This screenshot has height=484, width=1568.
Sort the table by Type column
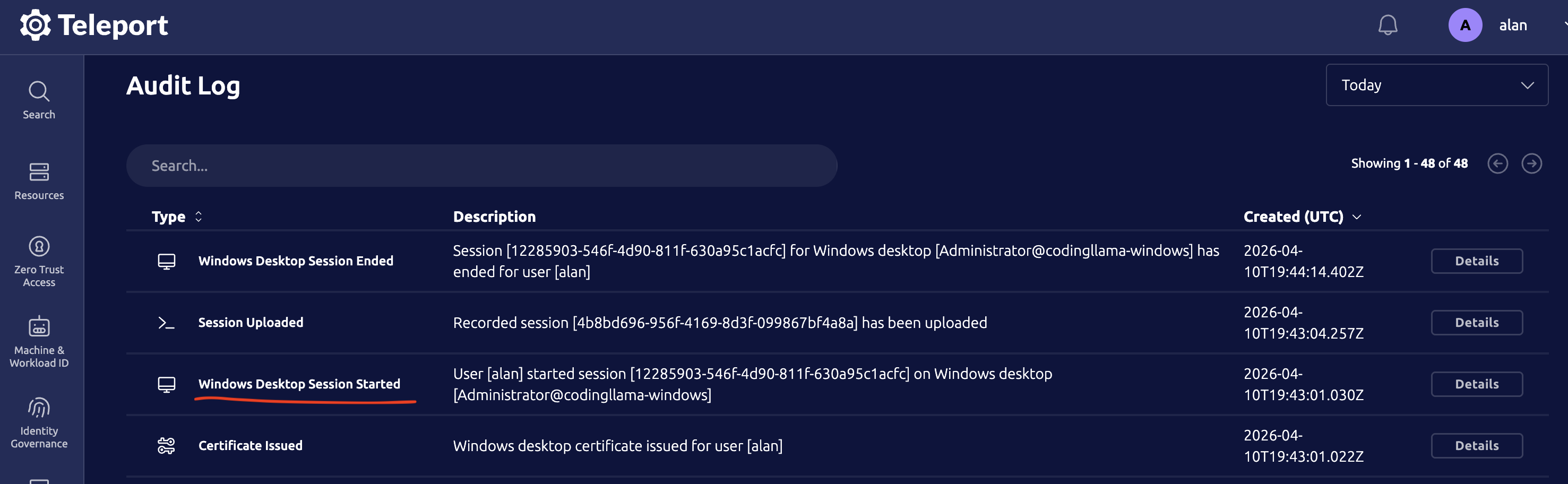177,217
